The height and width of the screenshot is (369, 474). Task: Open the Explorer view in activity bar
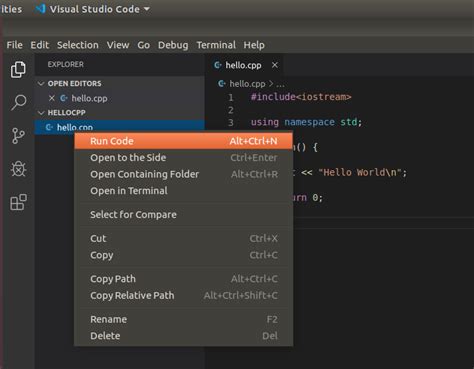tap(18, 69)
